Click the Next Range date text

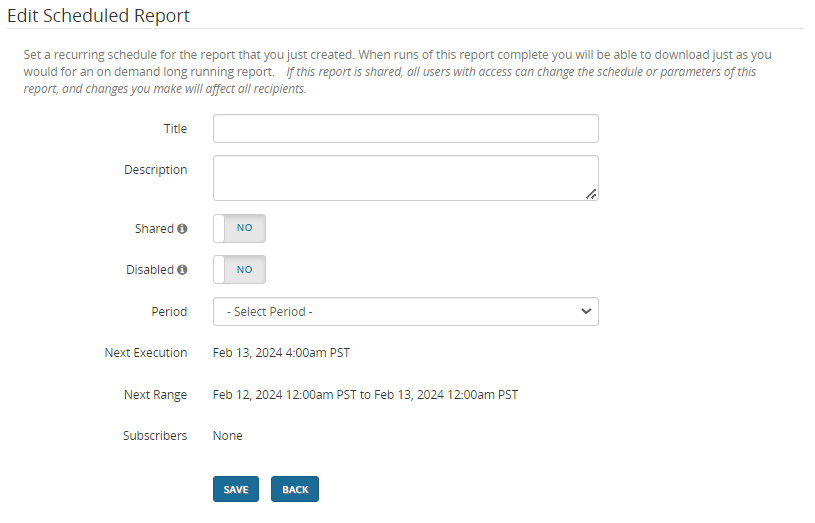coord(365,395)
